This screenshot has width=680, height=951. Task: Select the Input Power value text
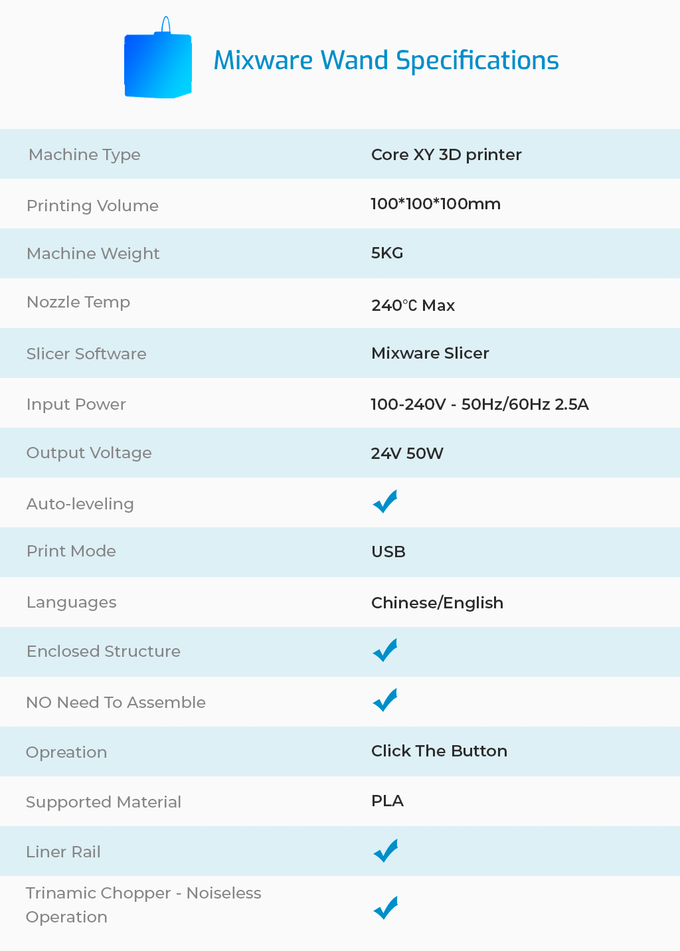click(479, 404)
